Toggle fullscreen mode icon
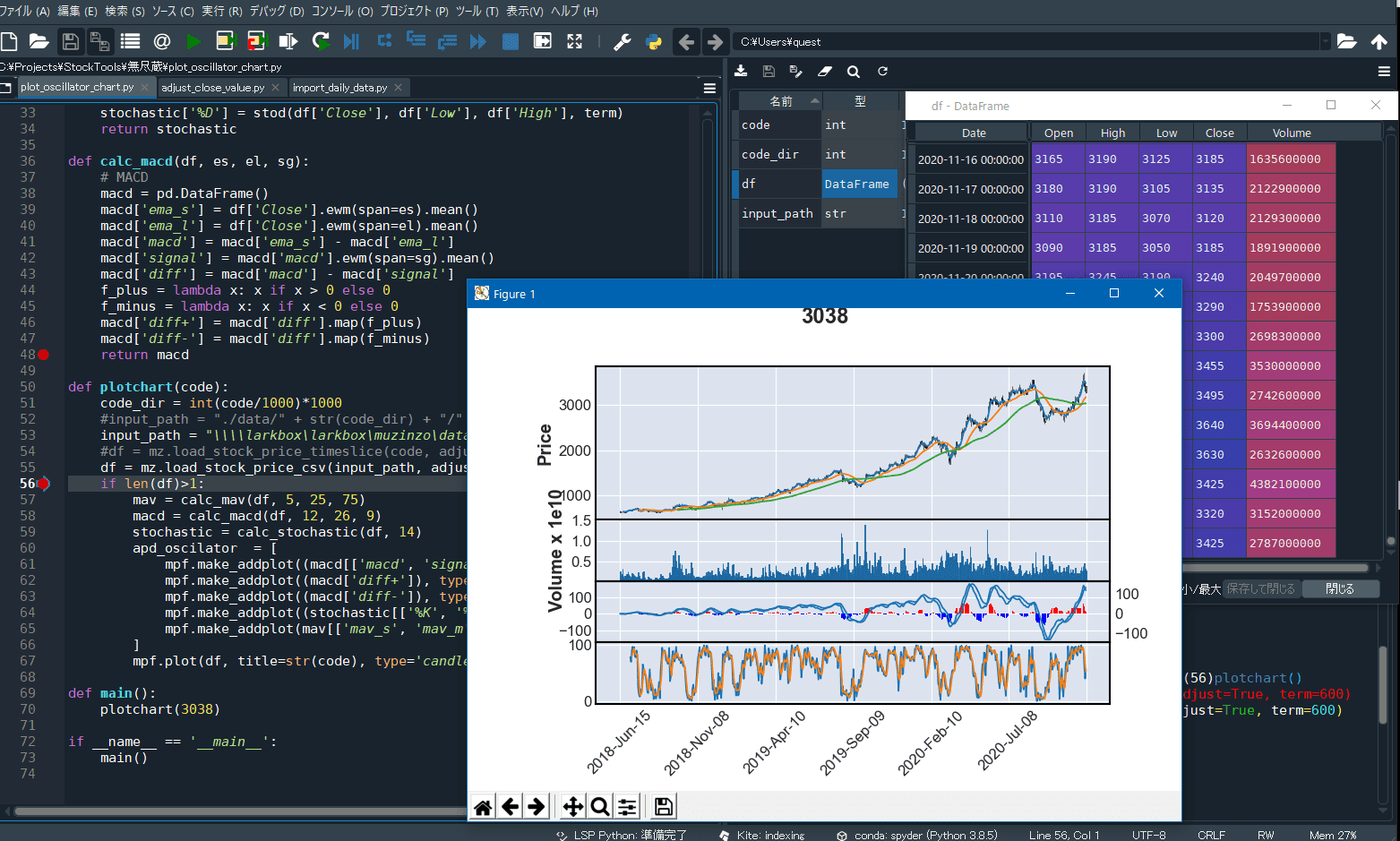This screenshot has height=841, width=1400. click(x=574, y=41)
